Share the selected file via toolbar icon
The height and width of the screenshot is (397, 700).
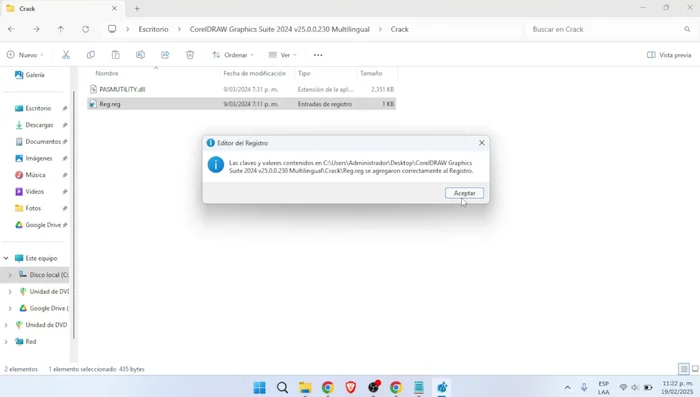coord(165,55)
